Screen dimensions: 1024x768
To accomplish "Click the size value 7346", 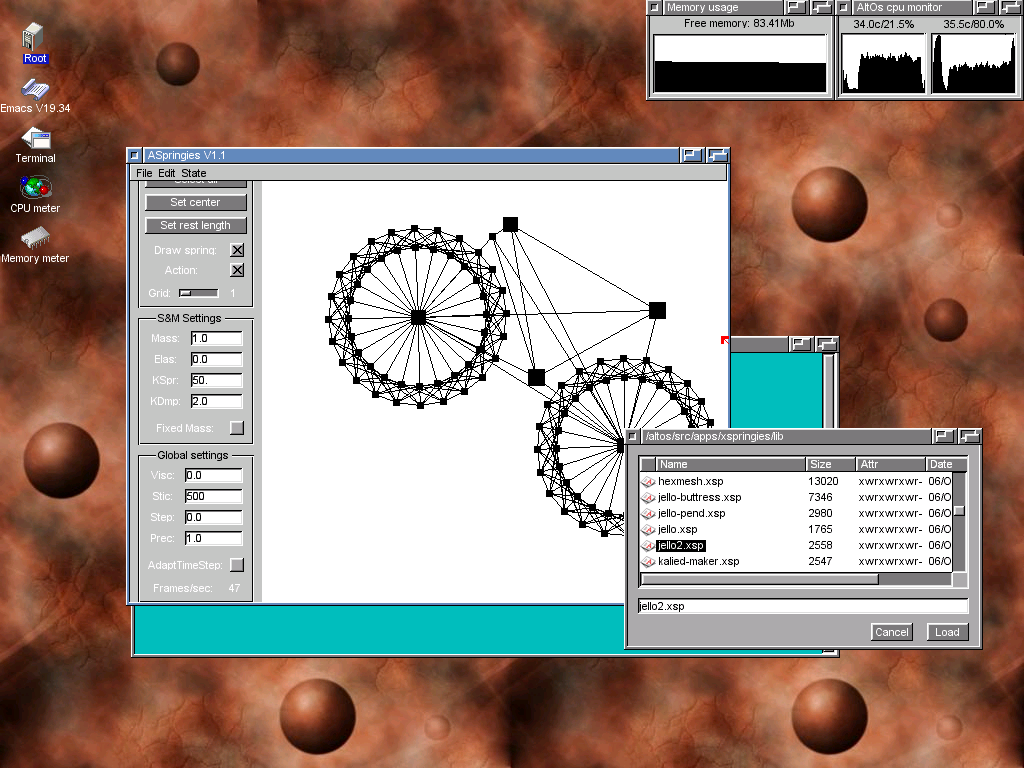I will (x=820, y=498).
